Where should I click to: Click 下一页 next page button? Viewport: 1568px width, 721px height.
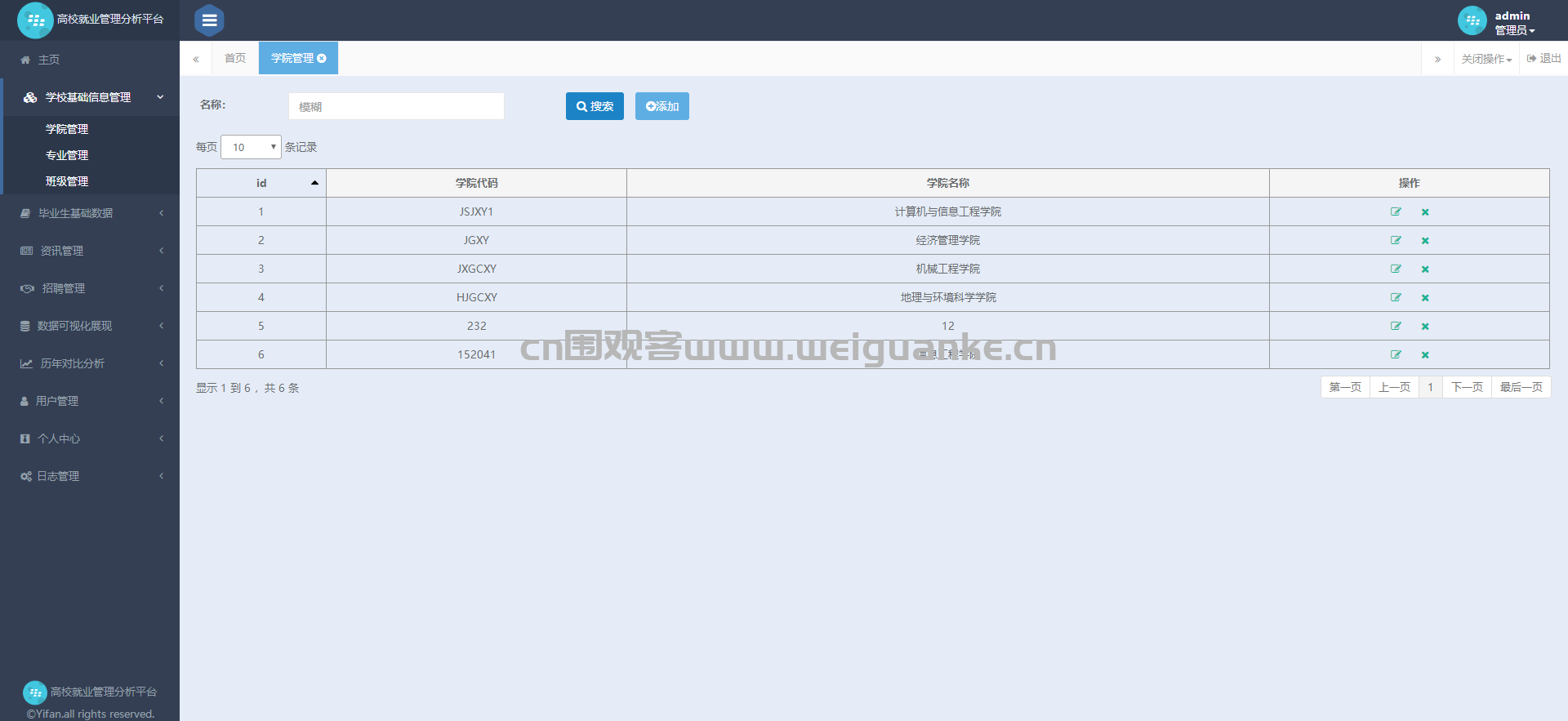pos(1467,387)
